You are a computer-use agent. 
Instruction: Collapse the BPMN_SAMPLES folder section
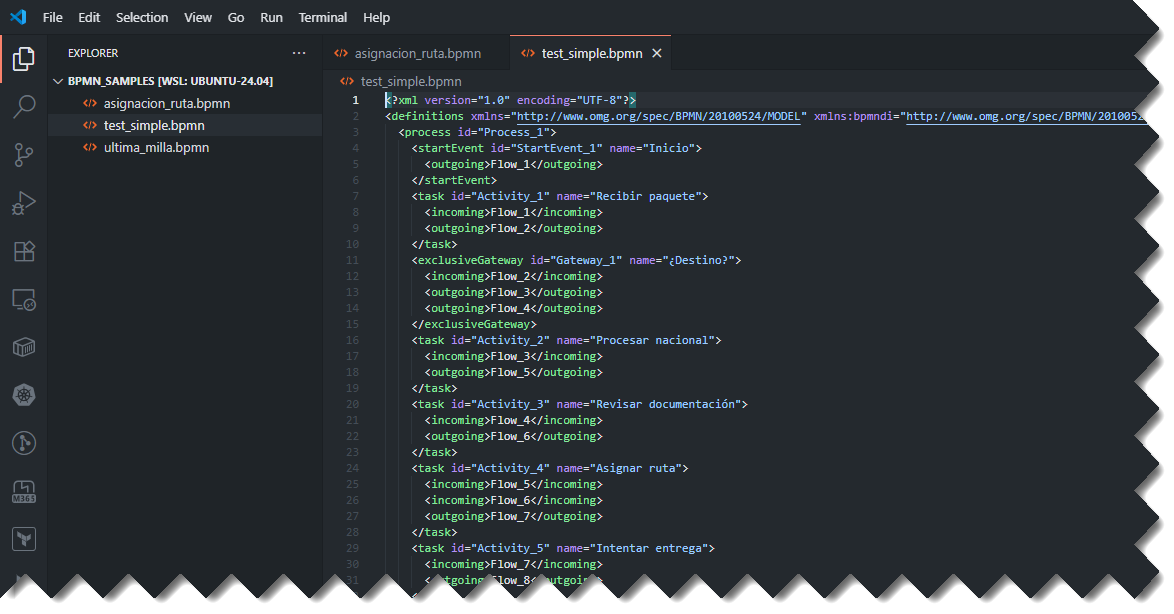click(x=58, y=81)
